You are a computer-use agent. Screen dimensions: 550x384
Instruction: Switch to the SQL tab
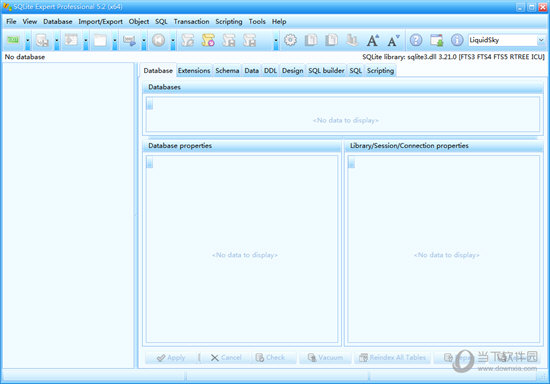(355, 70)
